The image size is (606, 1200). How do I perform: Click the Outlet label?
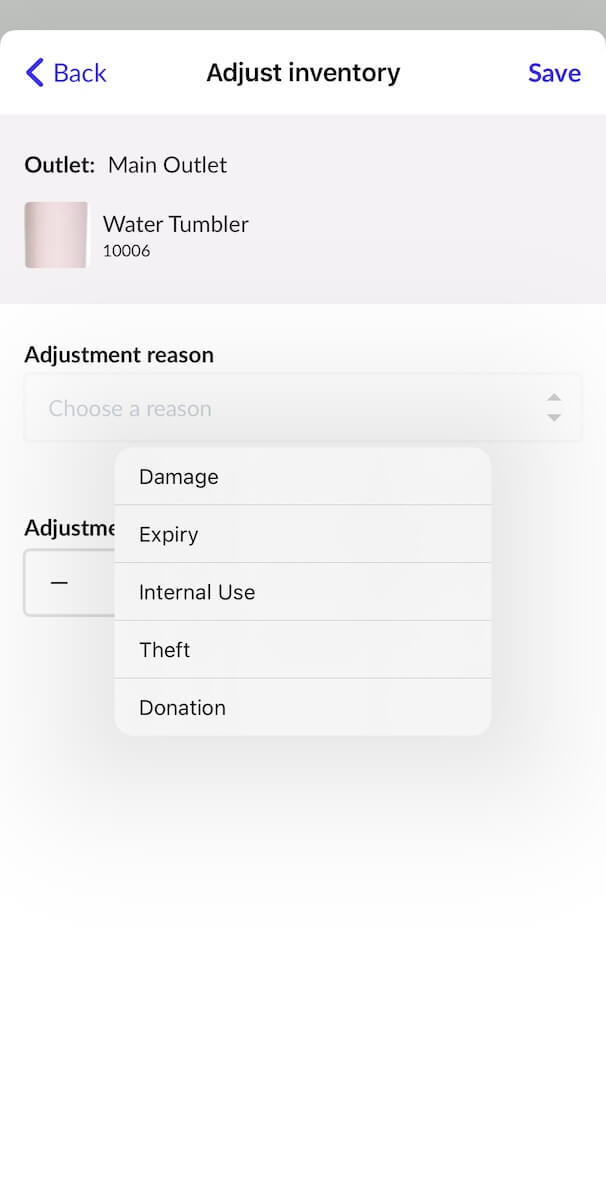click(x=60, y=165)
